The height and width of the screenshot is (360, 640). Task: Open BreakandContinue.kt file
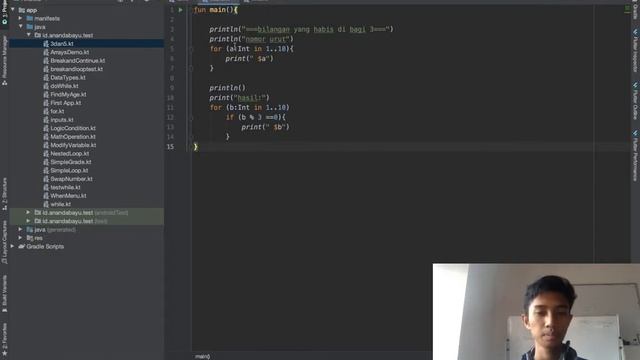77,61
